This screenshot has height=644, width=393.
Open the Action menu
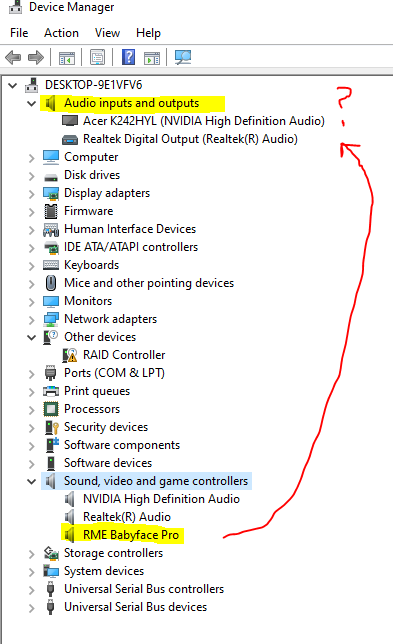(x=61, y=33)
